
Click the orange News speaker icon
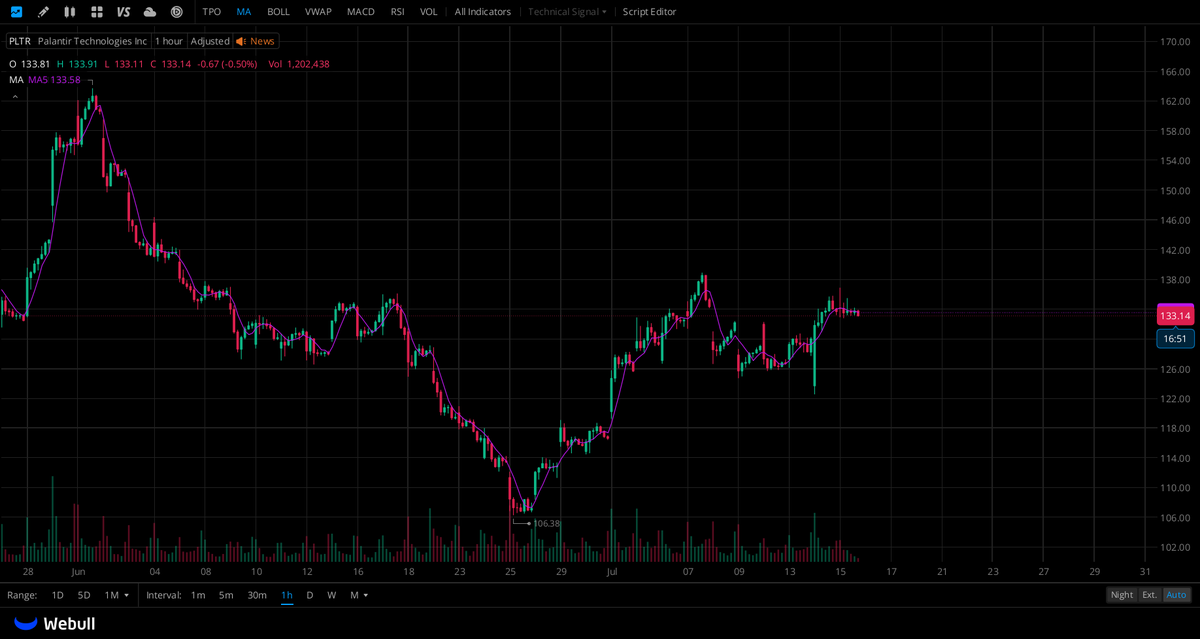[241, 41]
